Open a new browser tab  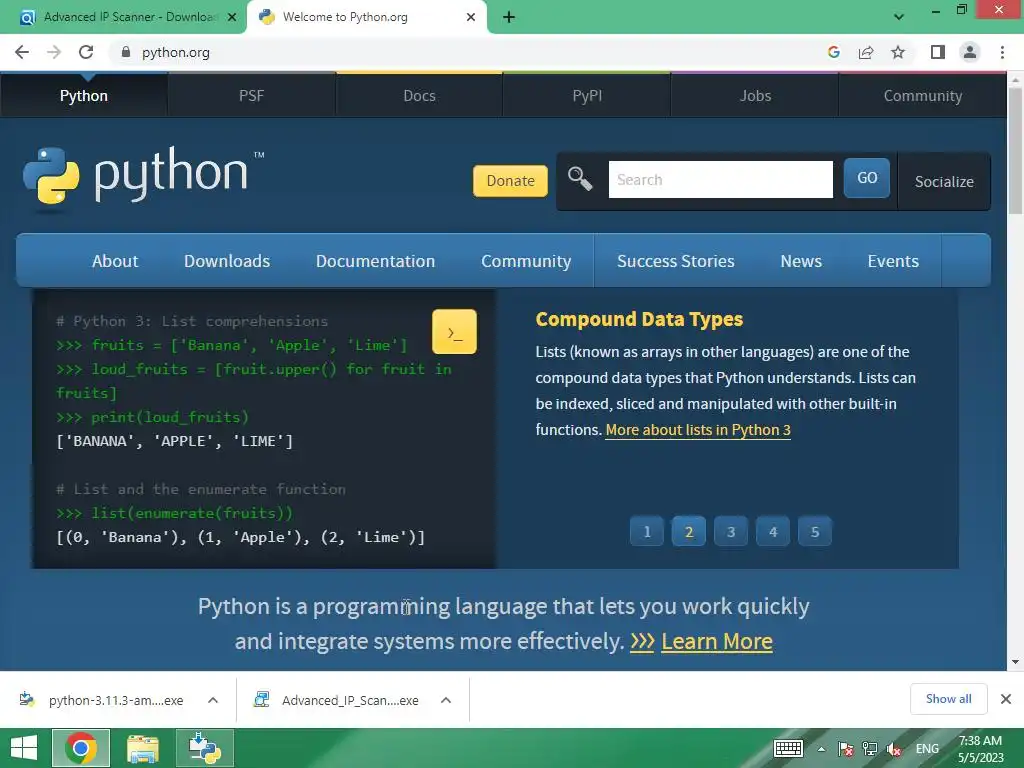coord(509,18)
